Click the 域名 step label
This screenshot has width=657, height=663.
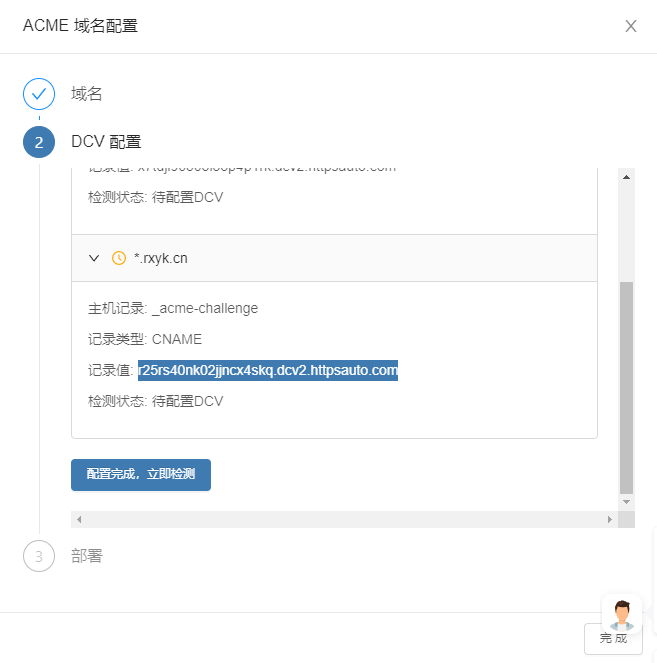click(x=86, y=94)
